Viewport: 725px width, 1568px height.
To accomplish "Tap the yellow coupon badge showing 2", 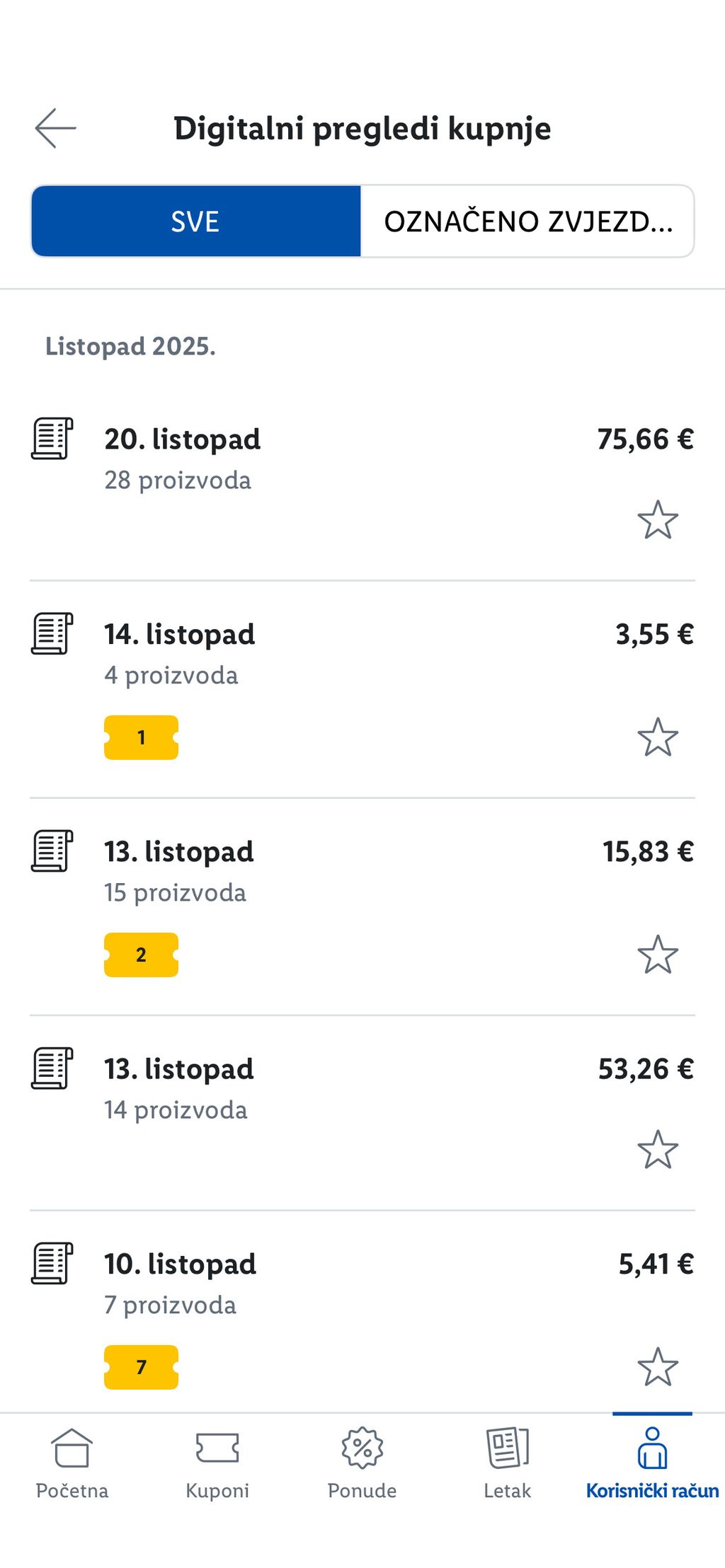I will 141,955.
